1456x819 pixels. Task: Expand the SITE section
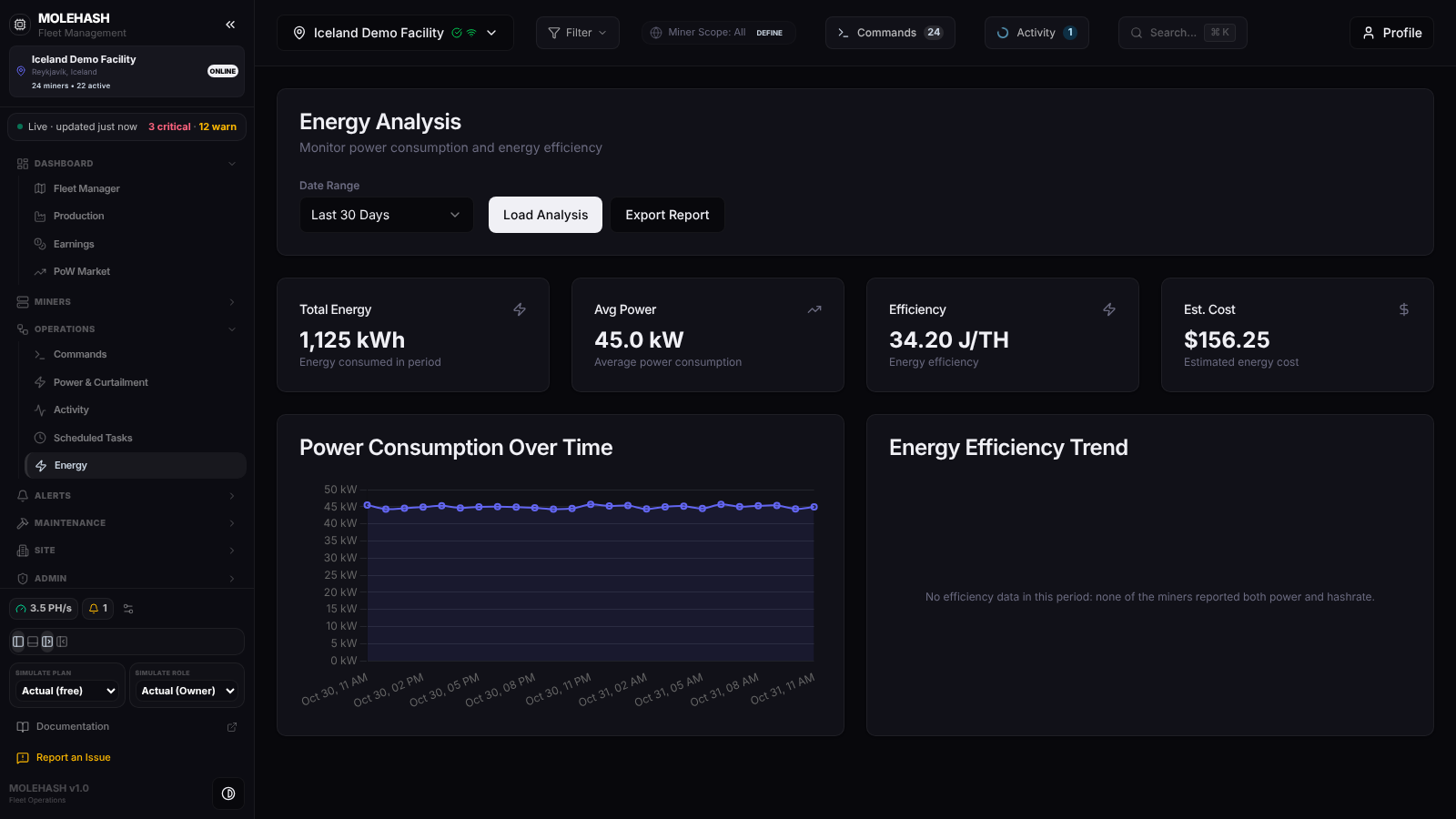(x=127, y=550)
